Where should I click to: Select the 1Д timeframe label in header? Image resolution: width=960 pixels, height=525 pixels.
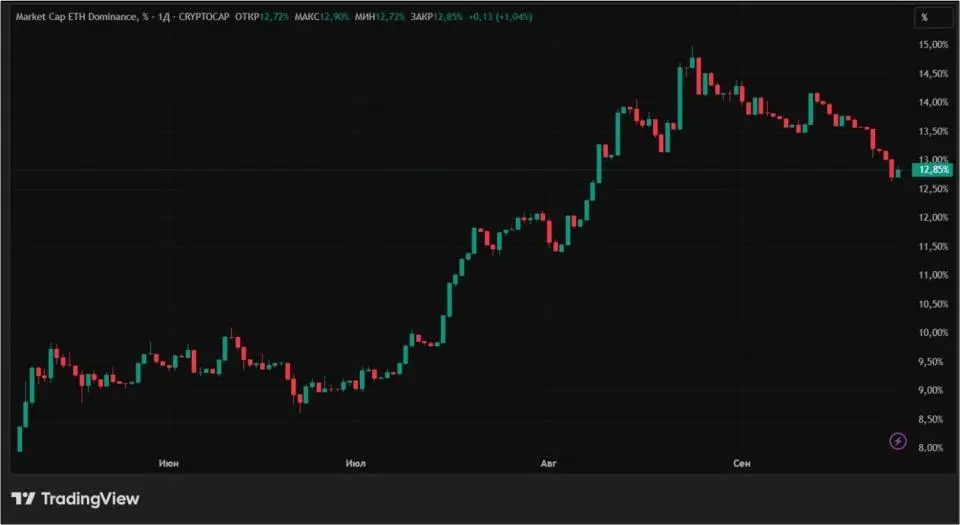click(164, 17)
